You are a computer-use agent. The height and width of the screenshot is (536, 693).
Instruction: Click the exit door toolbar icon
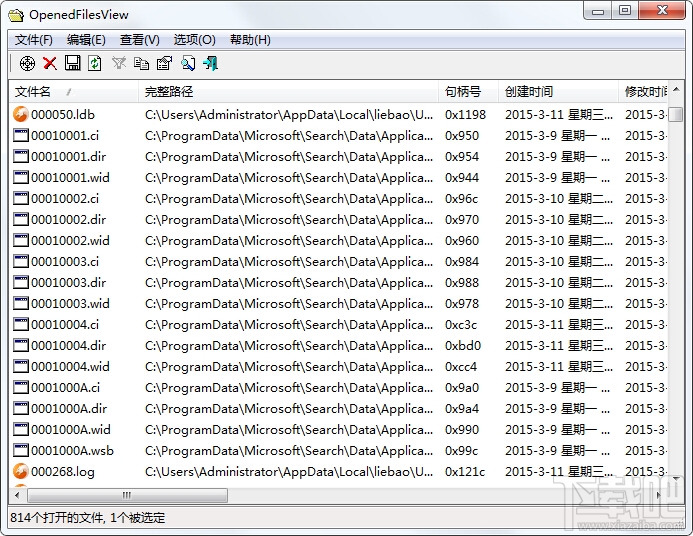click(x=210, y=63)
